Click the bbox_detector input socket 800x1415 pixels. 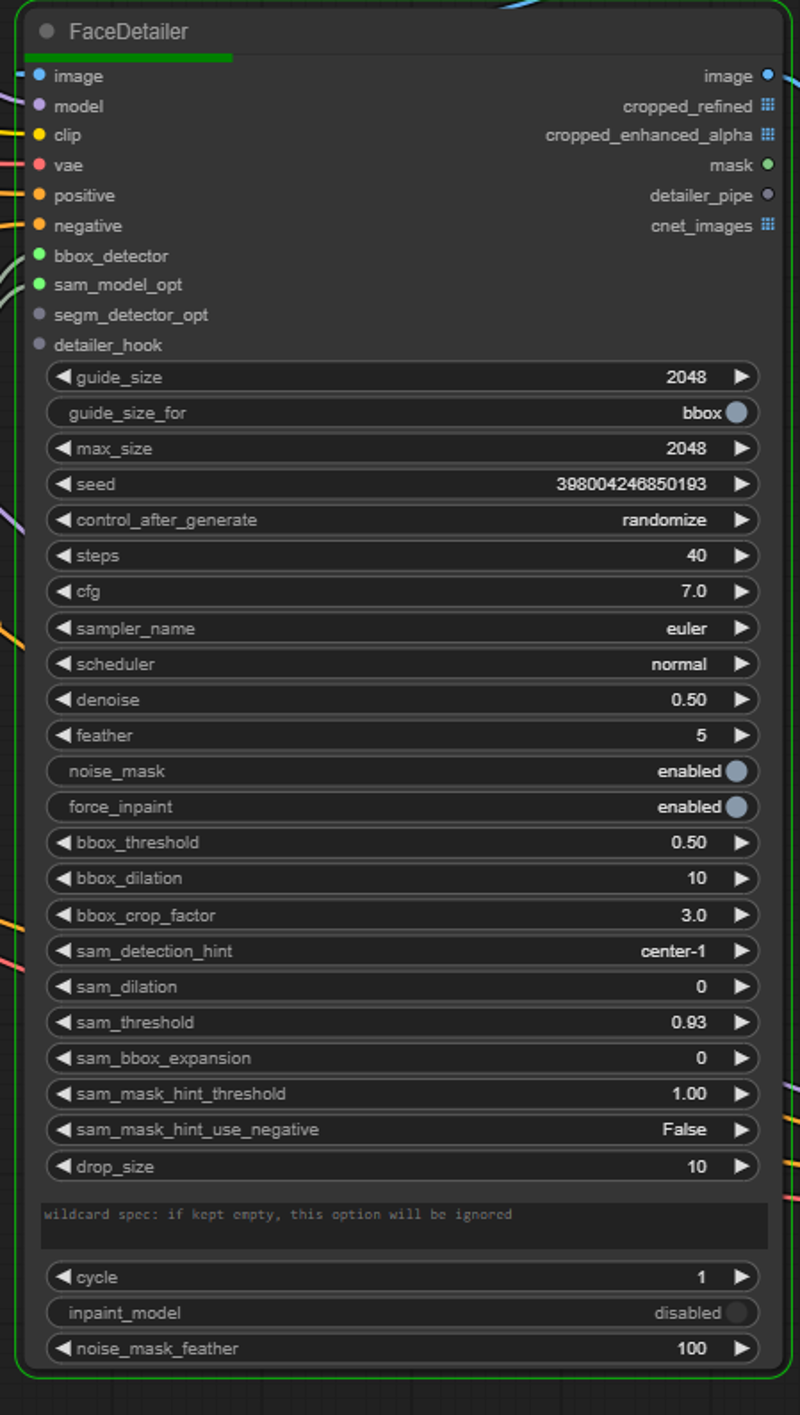point(39,255)
